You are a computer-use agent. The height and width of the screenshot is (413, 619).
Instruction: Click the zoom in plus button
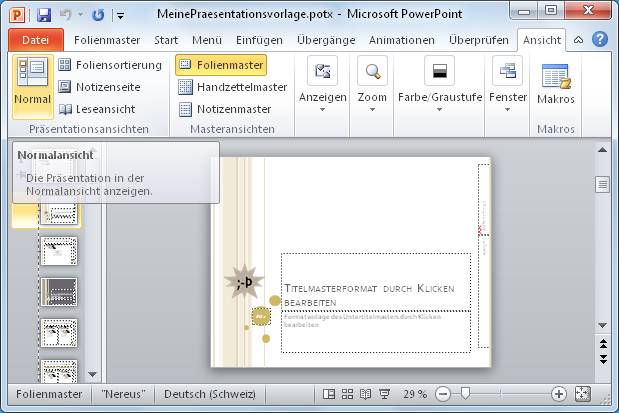tap(559, 394)
